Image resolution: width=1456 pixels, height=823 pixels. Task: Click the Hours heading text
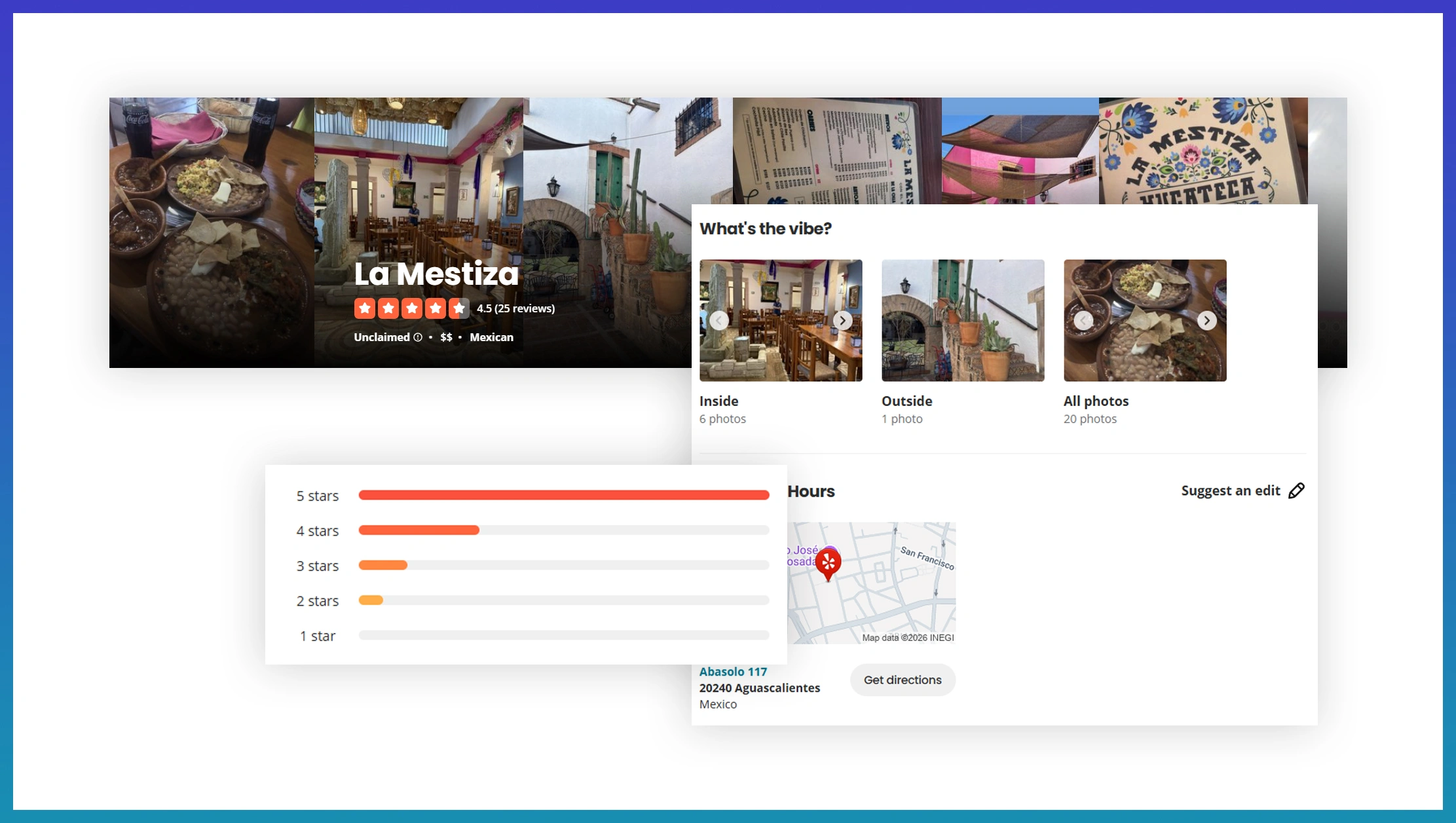(811, 491)
